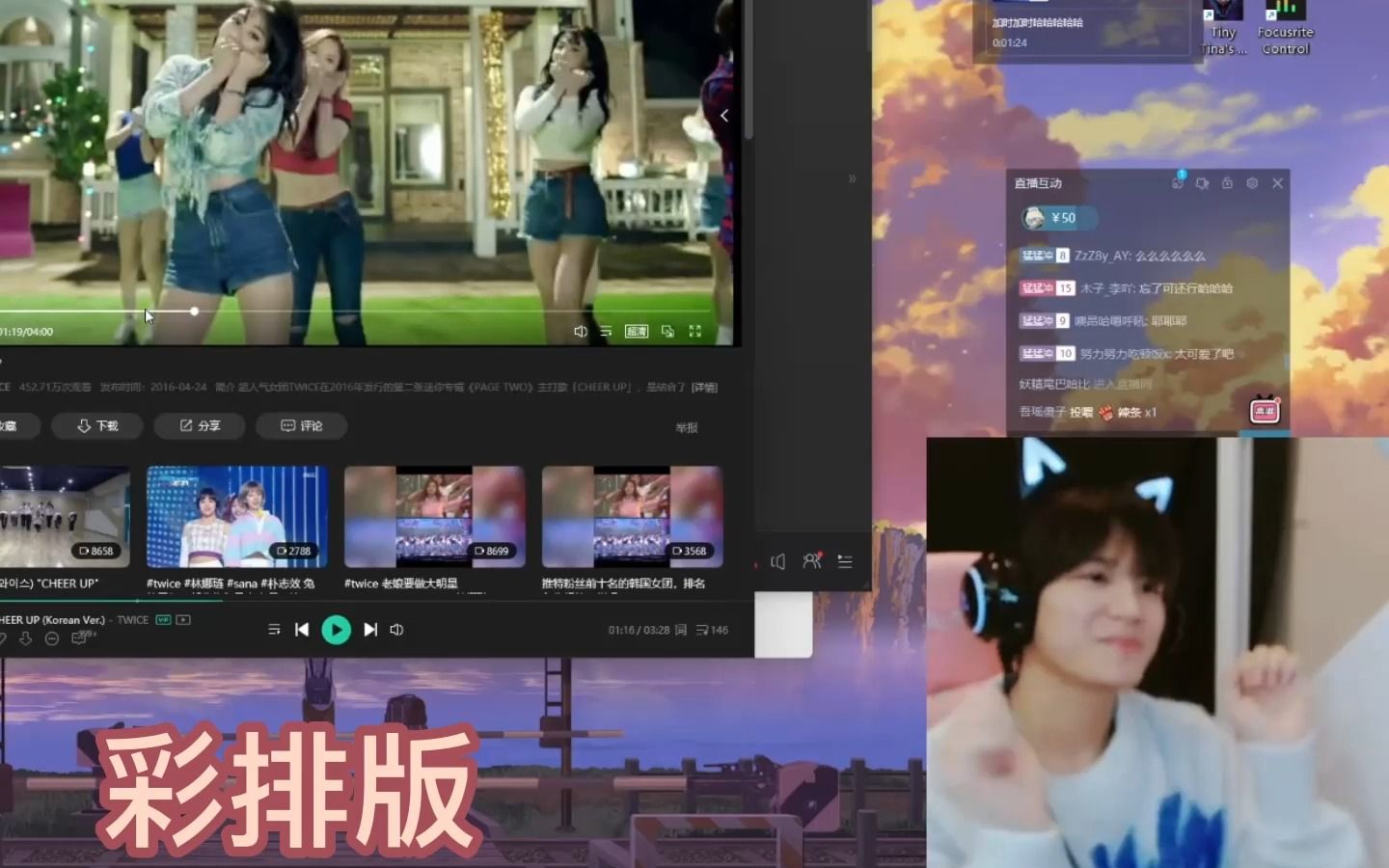Click the music player song progress bar

point(376,602)
